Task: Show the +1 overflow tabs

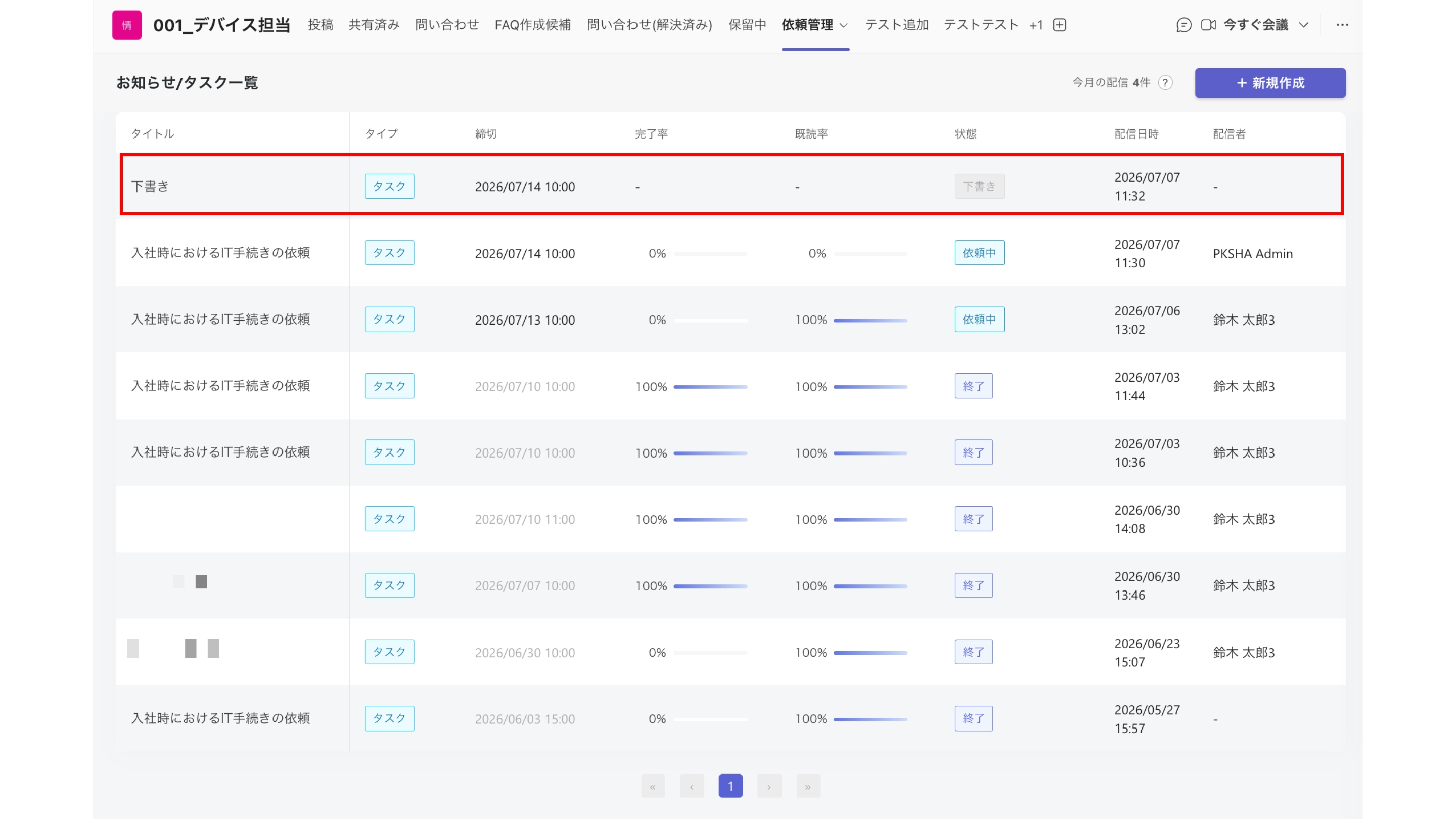Action: 1036,25
